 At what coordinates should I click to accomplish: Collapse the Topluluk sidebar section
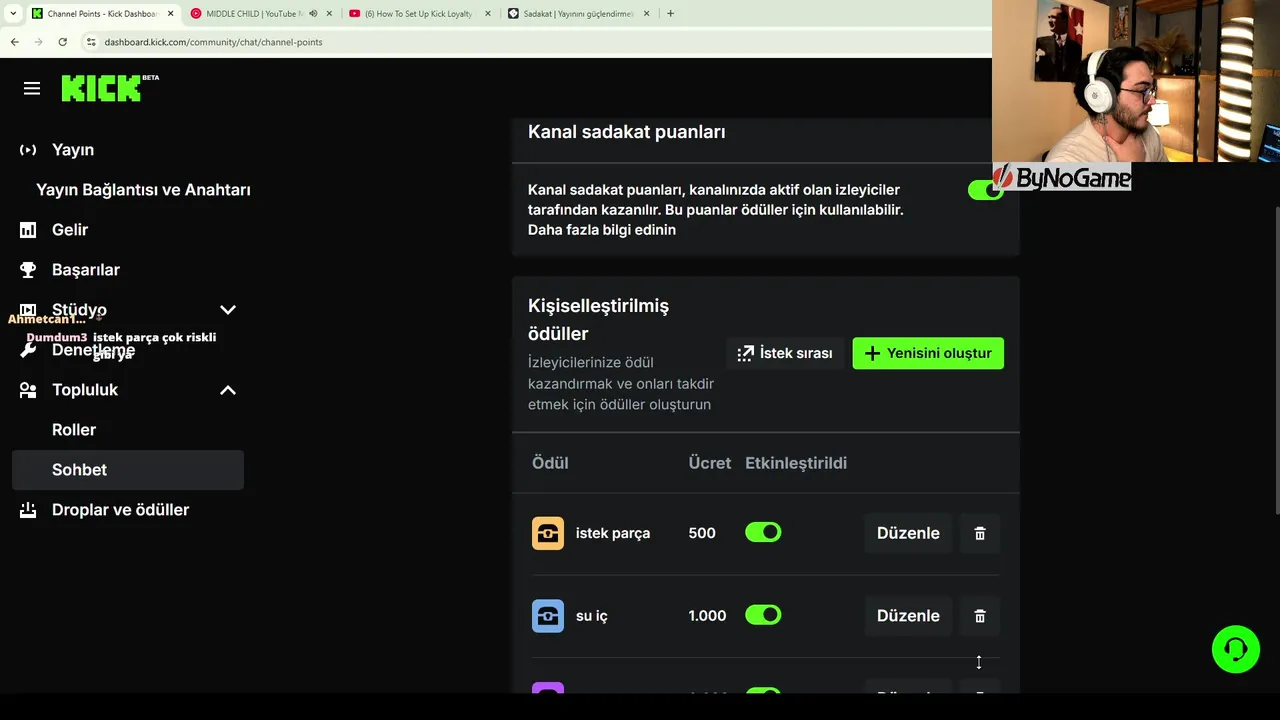(x=228, y=390)
